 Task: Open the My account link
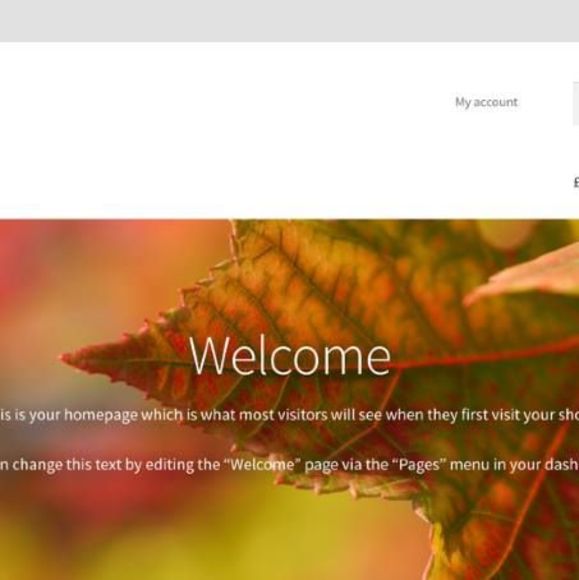(486, 102)
